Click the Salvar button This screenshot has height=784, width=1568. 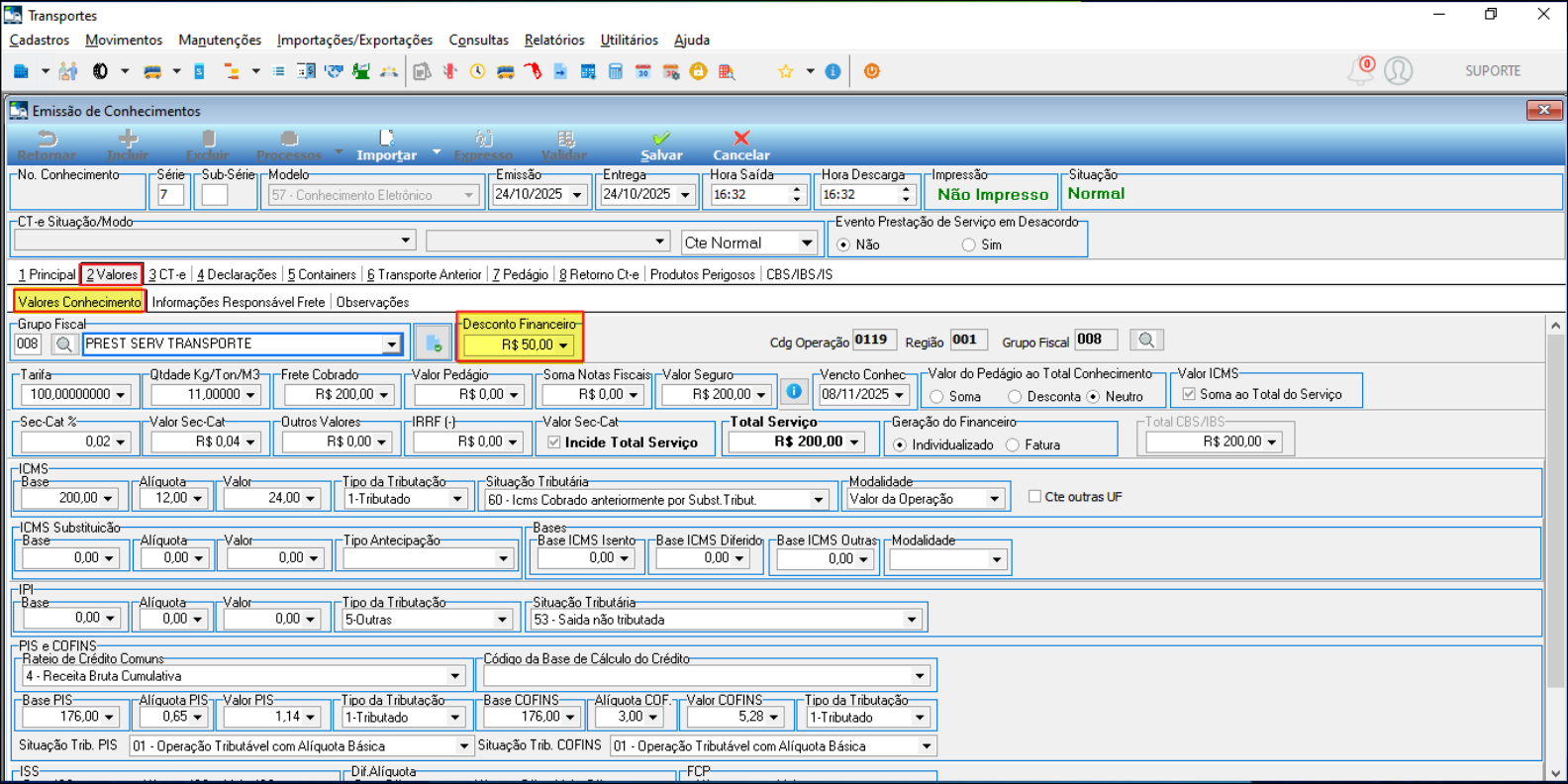pyautogui.click(x=661, y=145)
